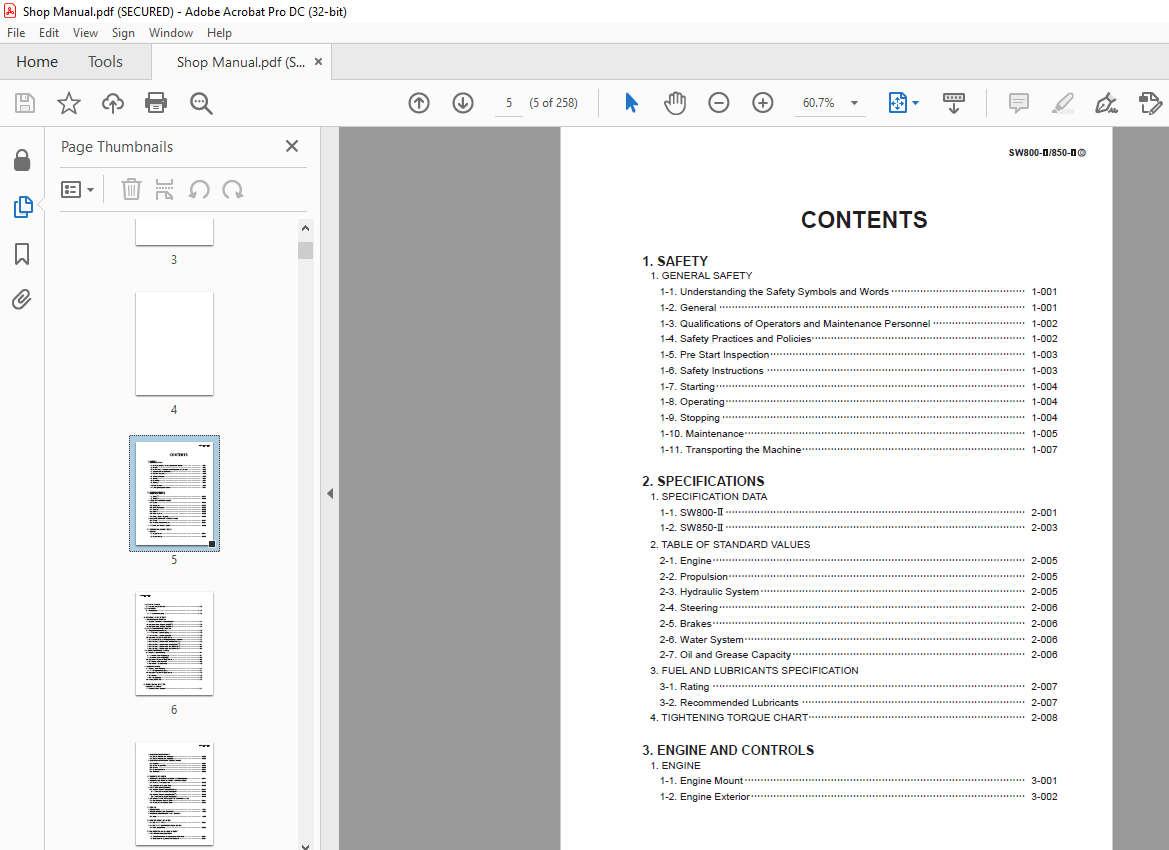The height and width of the screenshot is (850, 1169).
Task: Click the page number input field
Action: 509,103
